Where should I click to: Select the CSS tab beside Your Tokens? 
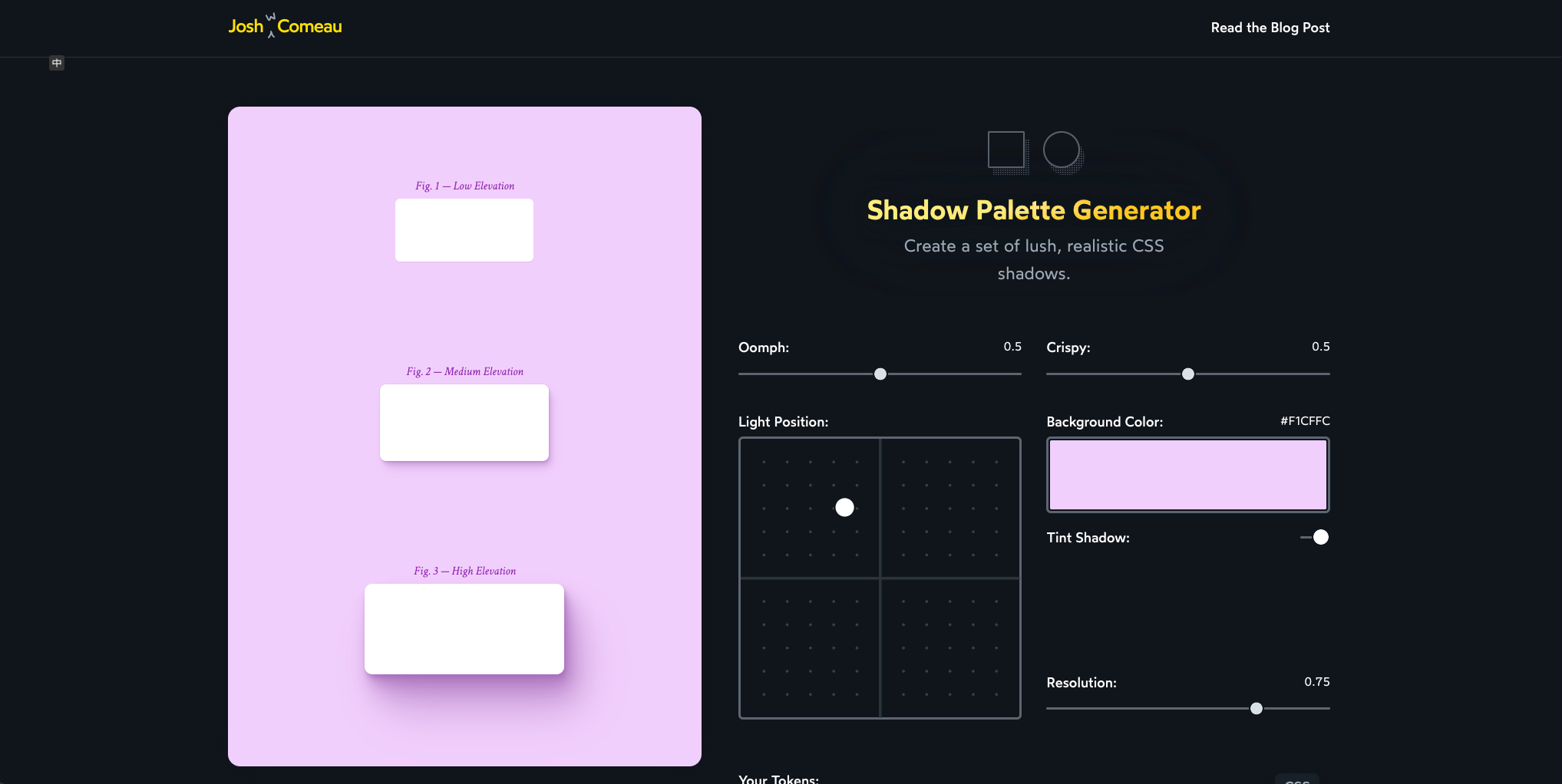[x=1297, y=780]
